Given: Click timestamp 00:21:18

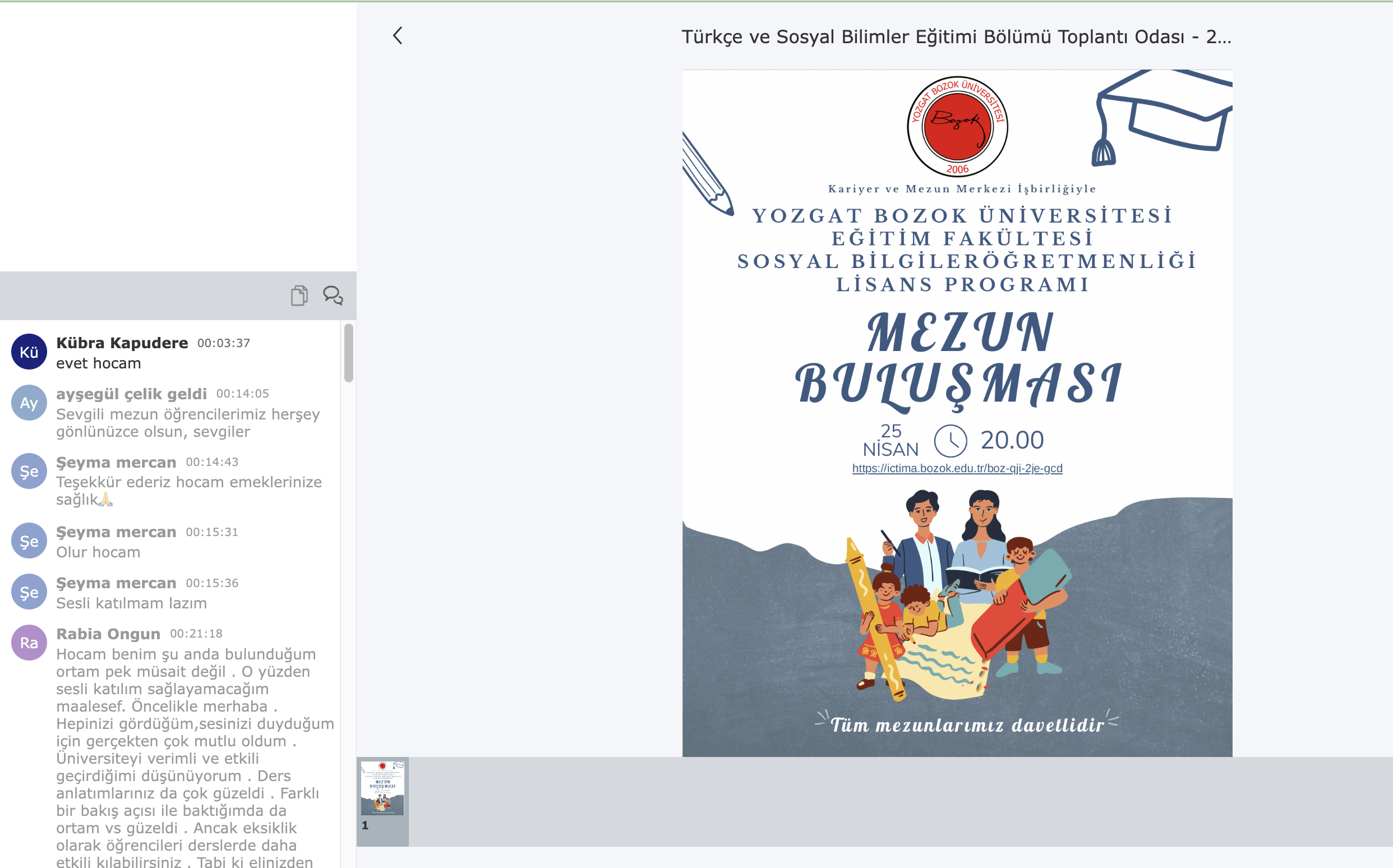Looking at the screenshot, I should point(196,634).
